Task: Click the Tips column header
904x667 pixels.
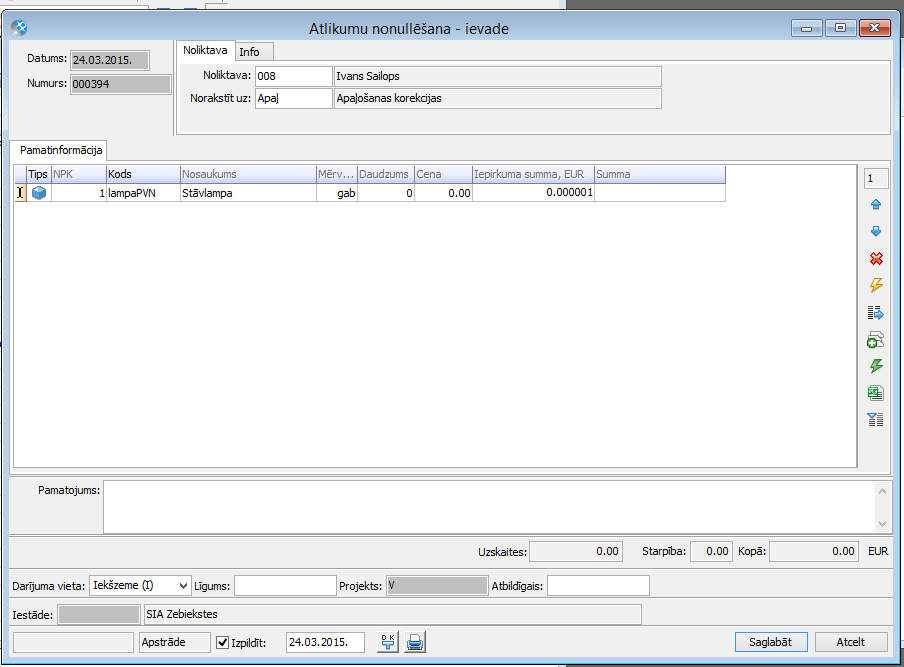Action: (38, 174)
